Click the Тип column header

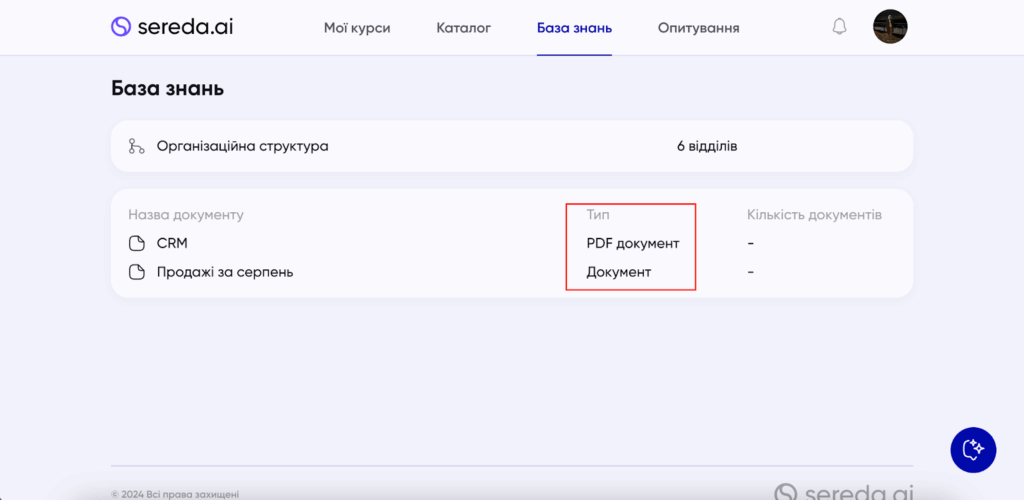click(598, 215)
